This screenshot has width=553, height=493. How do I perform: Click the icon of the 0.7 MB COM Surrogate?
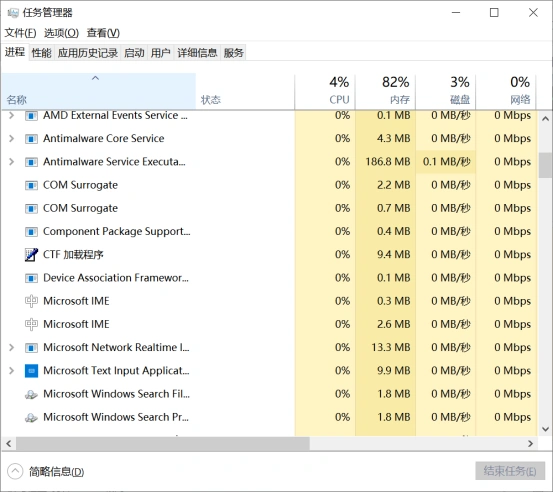click(x=31, y=208)
